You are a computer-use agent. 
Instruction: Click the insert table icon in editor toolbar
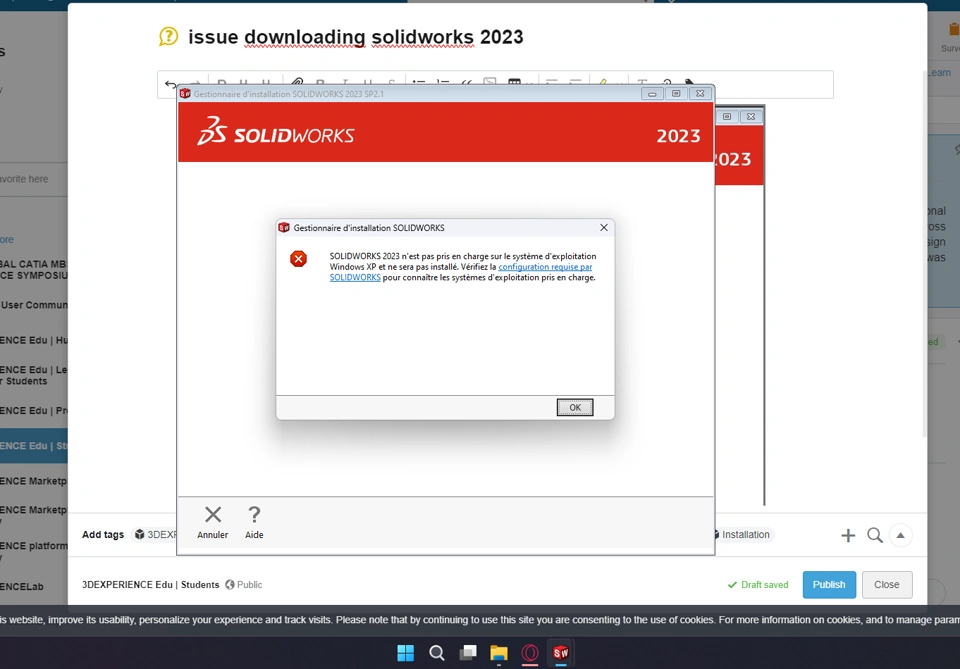pyautogui.click(x=514, y=82)
